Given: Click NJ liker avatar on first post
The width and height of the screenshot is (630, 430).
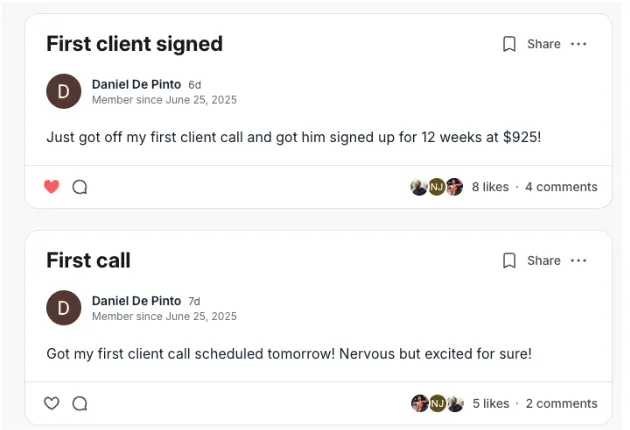Looking at the screenshot, I should (x=437, y=187).
